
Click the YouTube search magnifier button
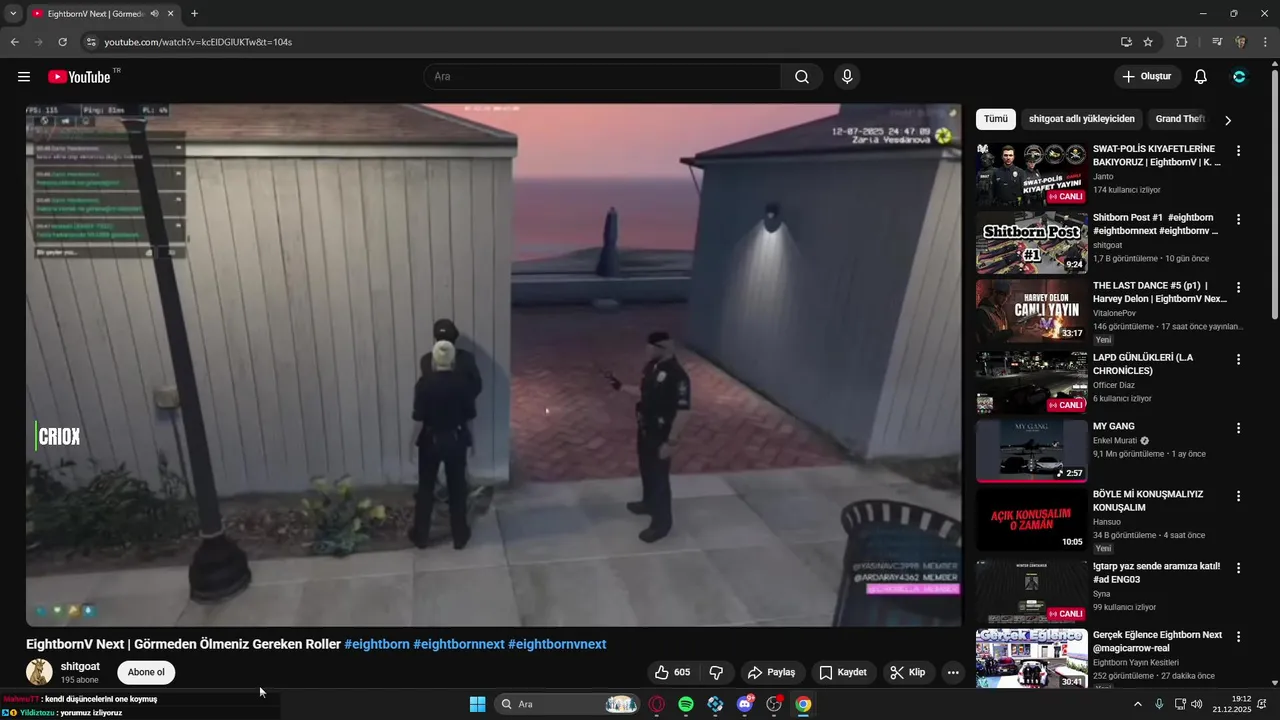(802, 77)
